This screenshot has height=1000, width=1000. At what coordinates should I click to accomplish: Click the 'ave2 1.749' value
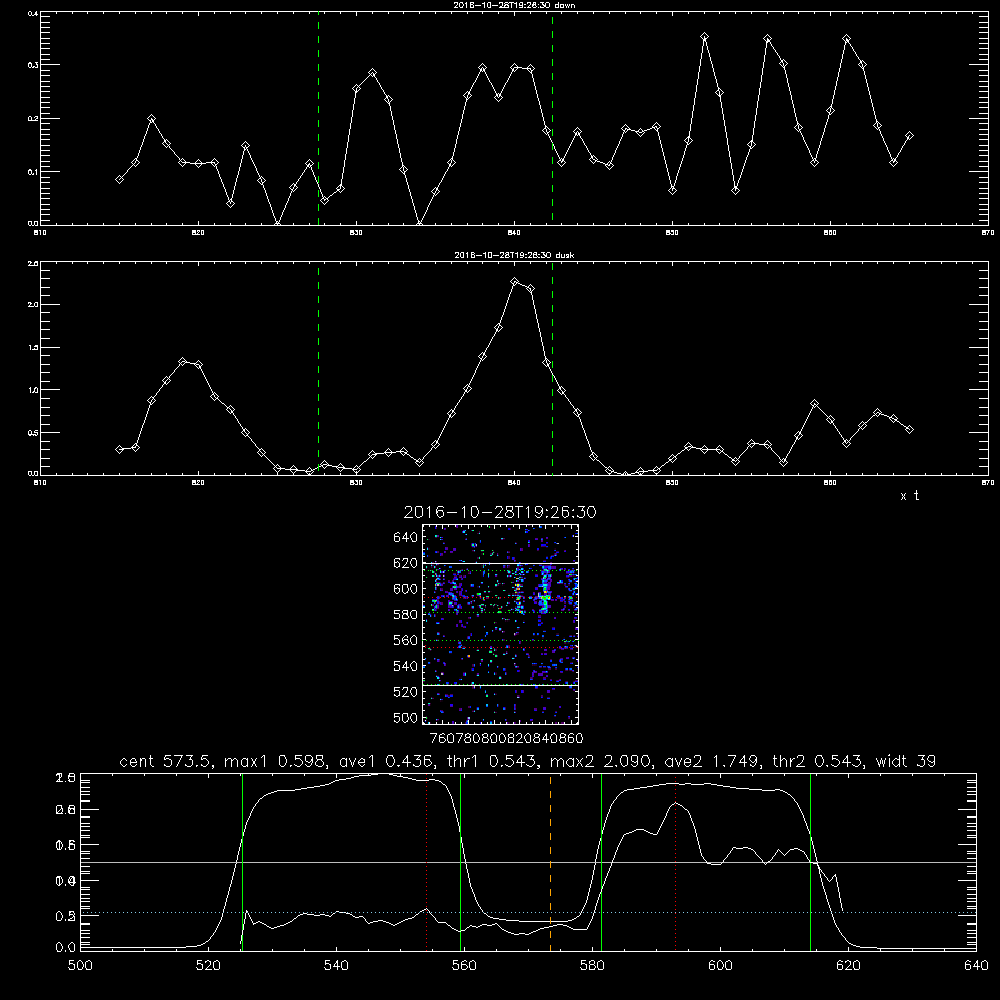[x=712, y=761]
